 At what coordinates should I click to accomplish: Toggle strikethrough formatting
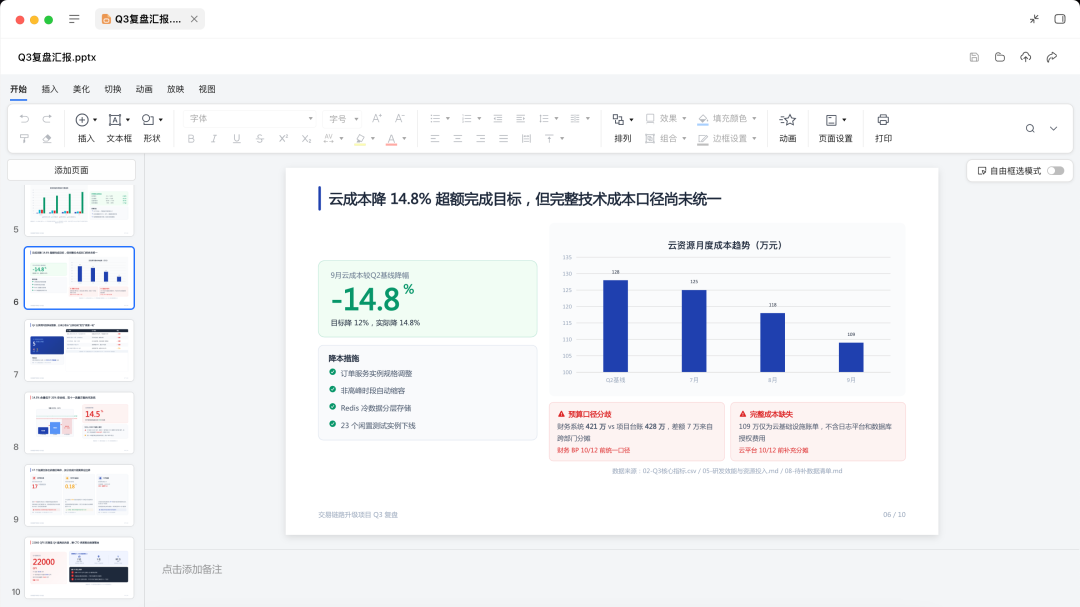point(260,138)
